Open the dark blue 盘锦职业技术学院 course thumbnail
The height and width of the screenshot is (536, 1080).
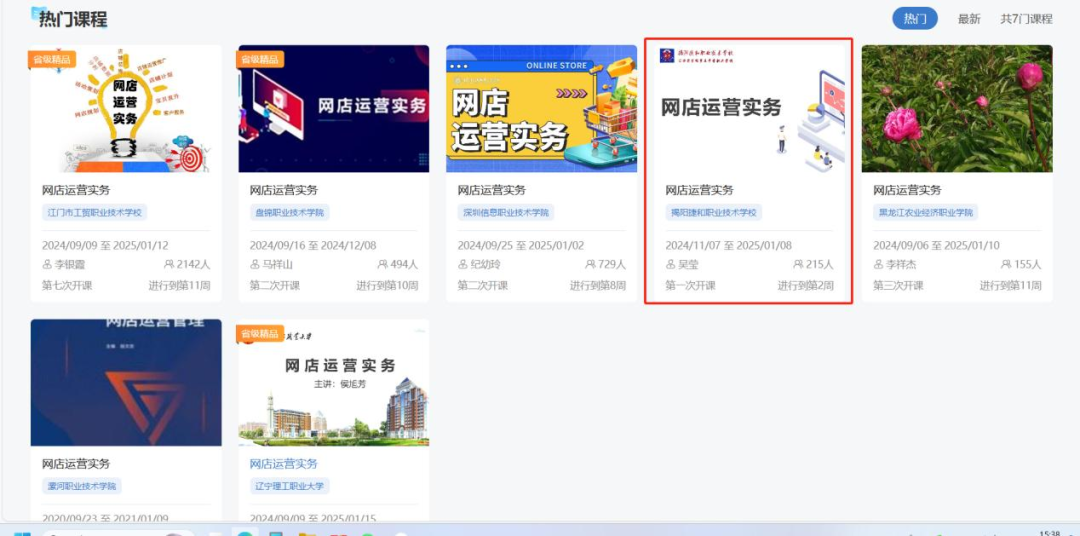click(x=333, y=109)
